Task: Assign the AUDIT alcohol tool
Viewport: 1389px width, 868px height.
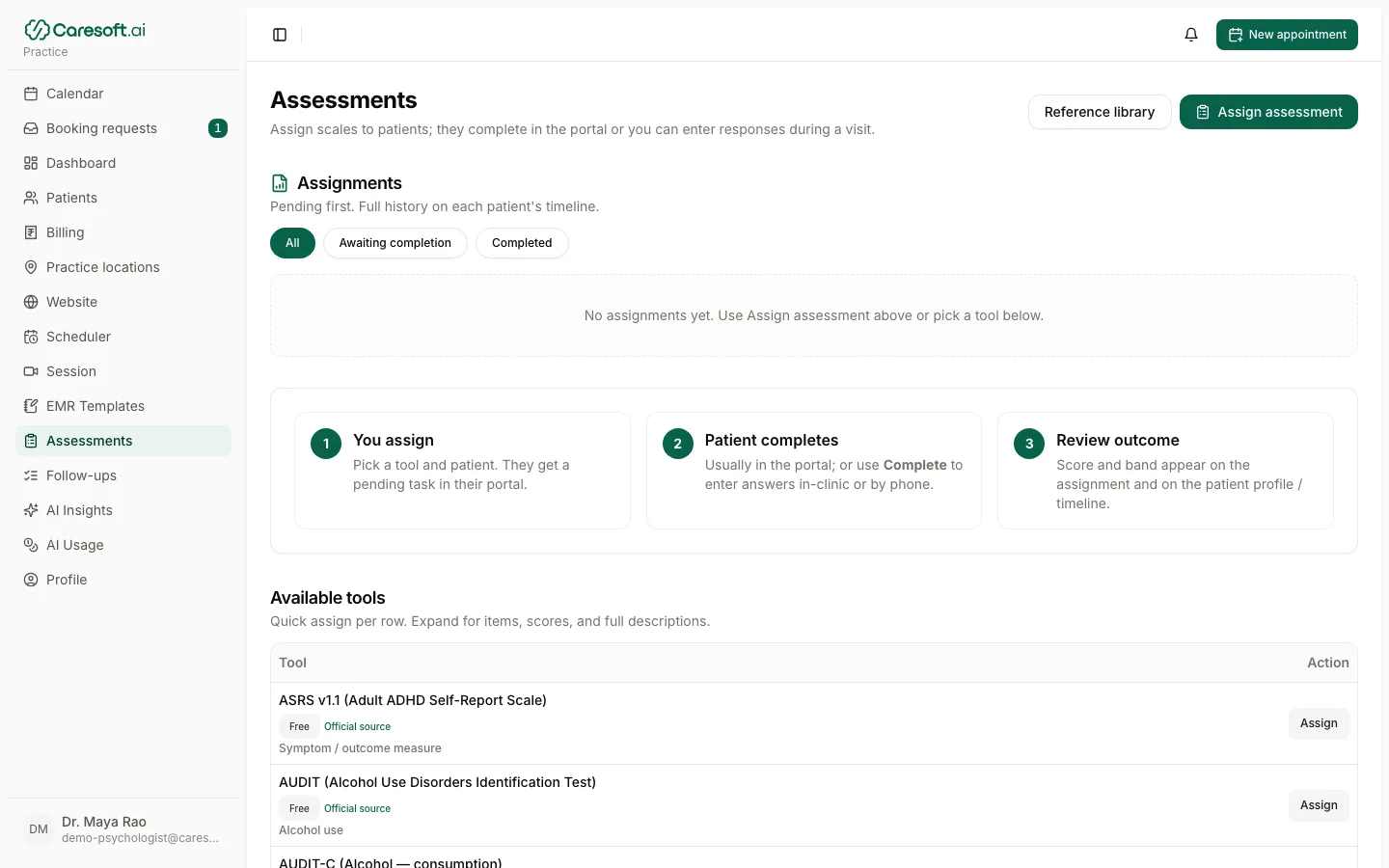Action: (1319, 805)
